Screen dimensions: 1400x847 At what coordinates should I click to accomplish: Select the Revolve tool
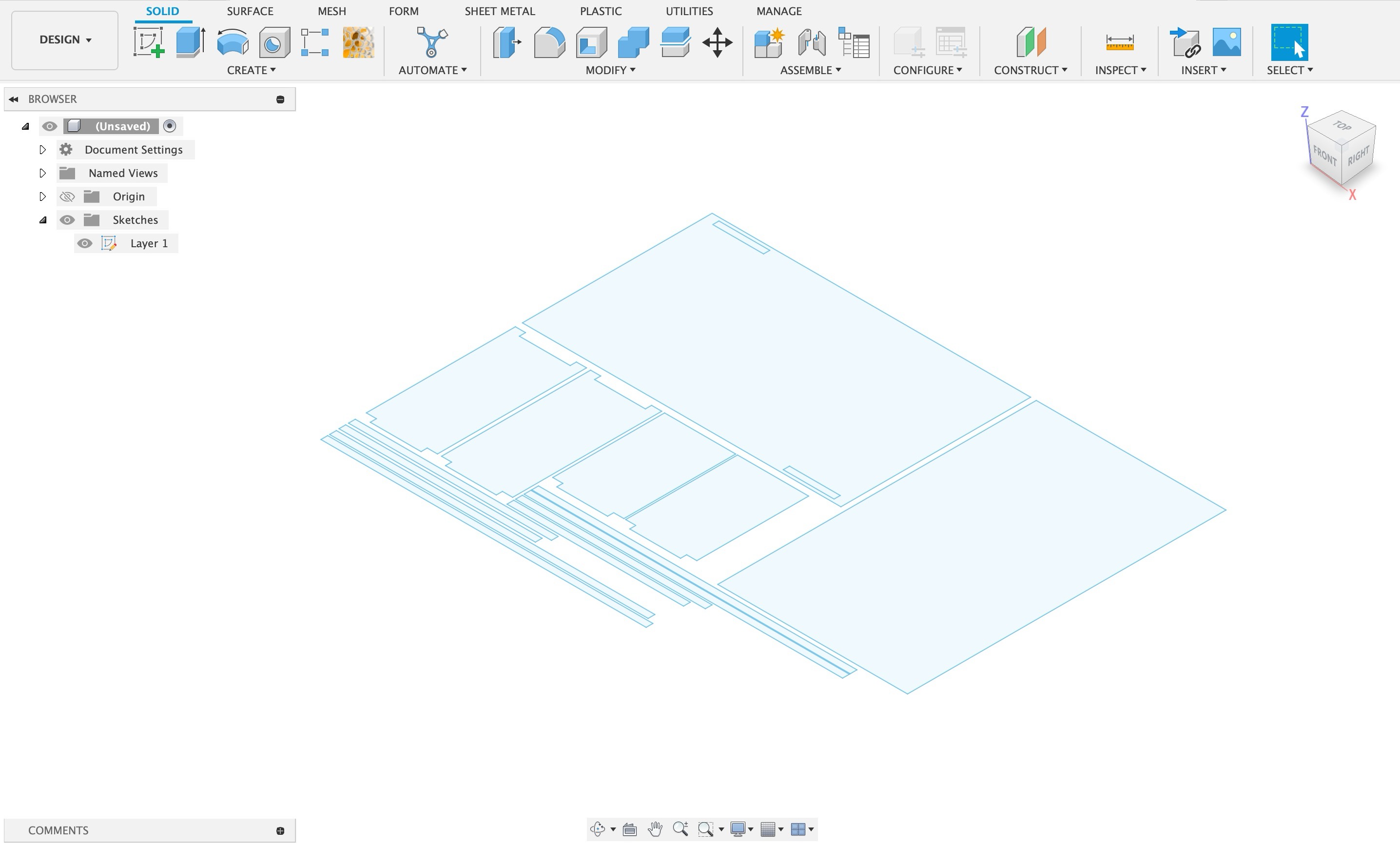(233, 42)
